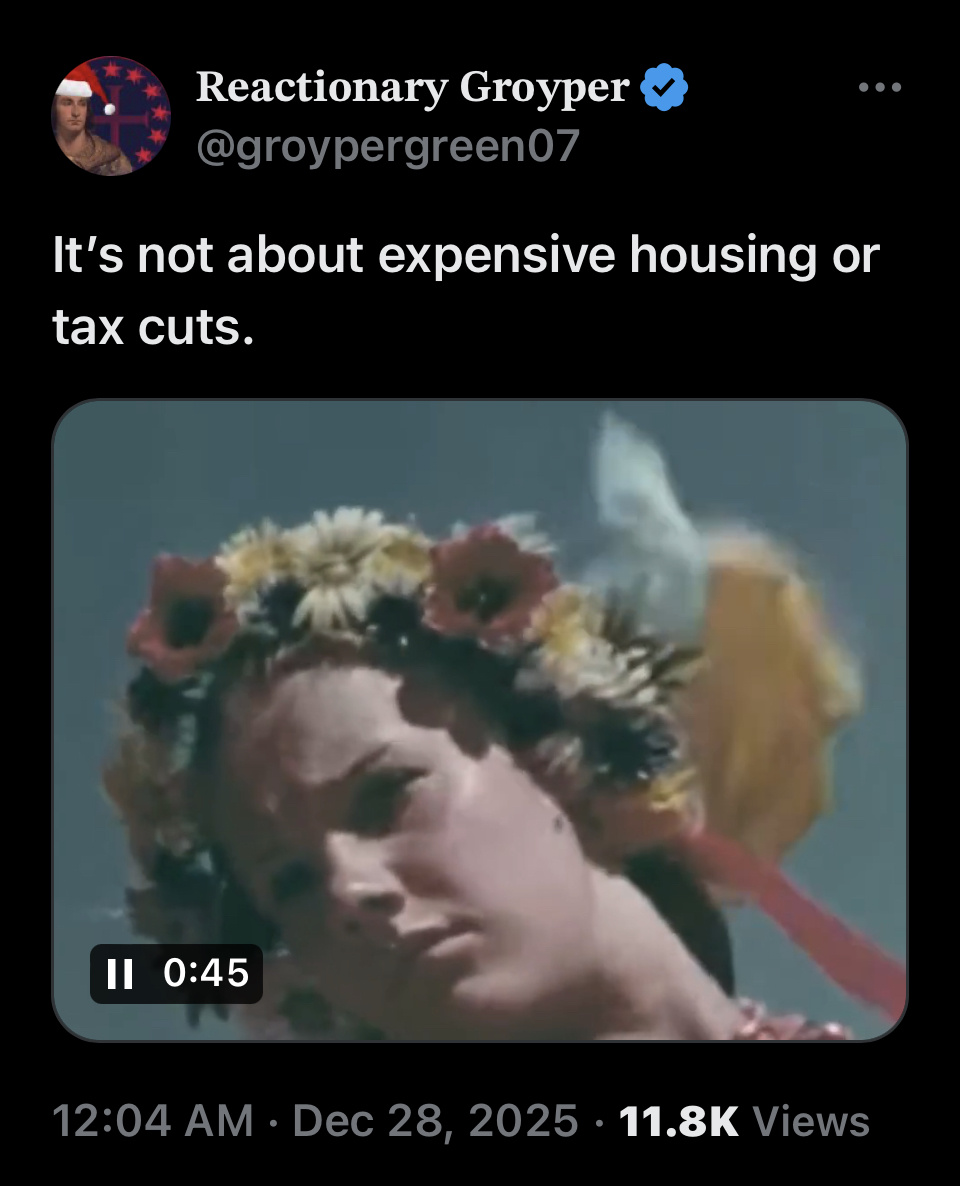Open the @groypergreen07 handle link

(x=388, y=145)
